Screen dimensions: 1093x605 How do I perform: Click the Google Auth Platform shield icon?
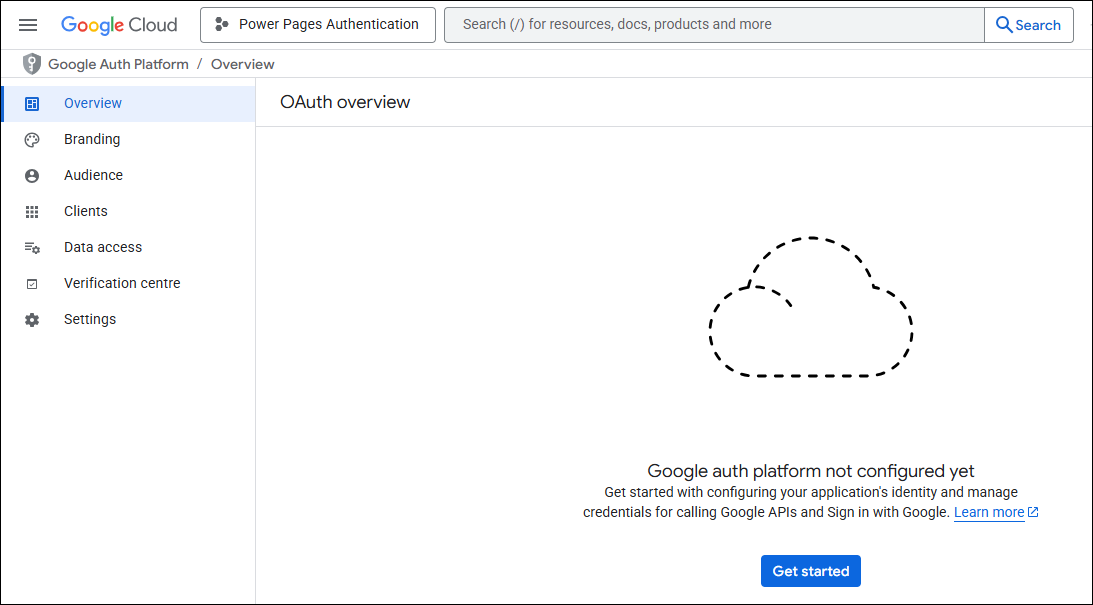(32, 64)
